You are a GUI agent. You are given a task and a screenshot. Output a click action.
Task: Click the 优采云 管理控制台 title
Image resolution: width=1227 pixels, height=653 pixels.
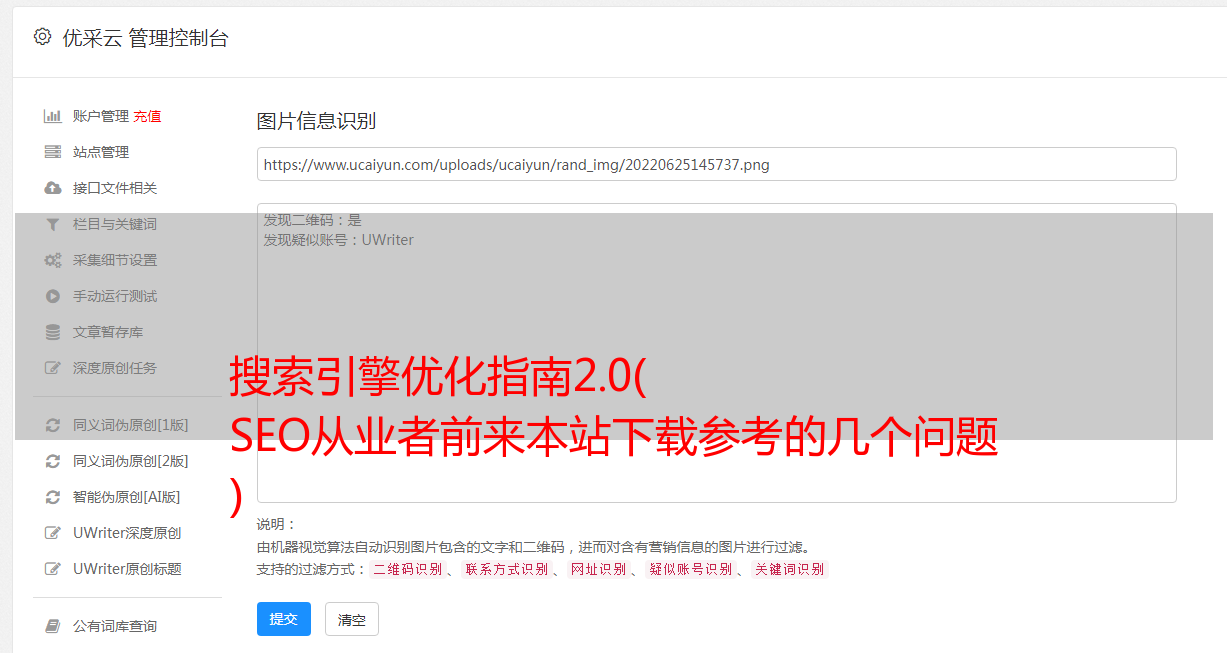(145, 38)
